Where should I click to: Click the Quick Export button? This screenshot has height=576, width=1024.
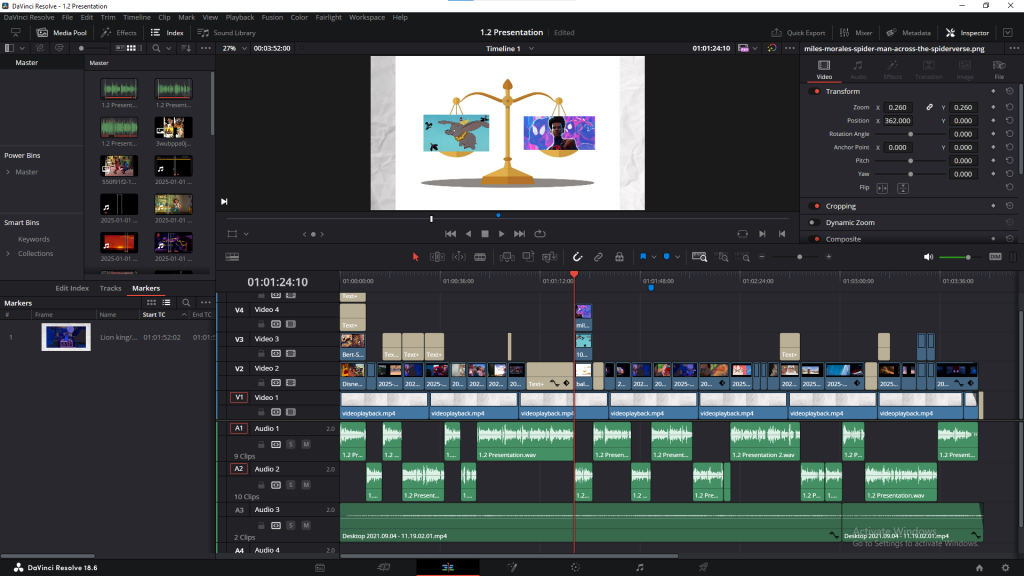pyautogui.click(x=798, y=33)
